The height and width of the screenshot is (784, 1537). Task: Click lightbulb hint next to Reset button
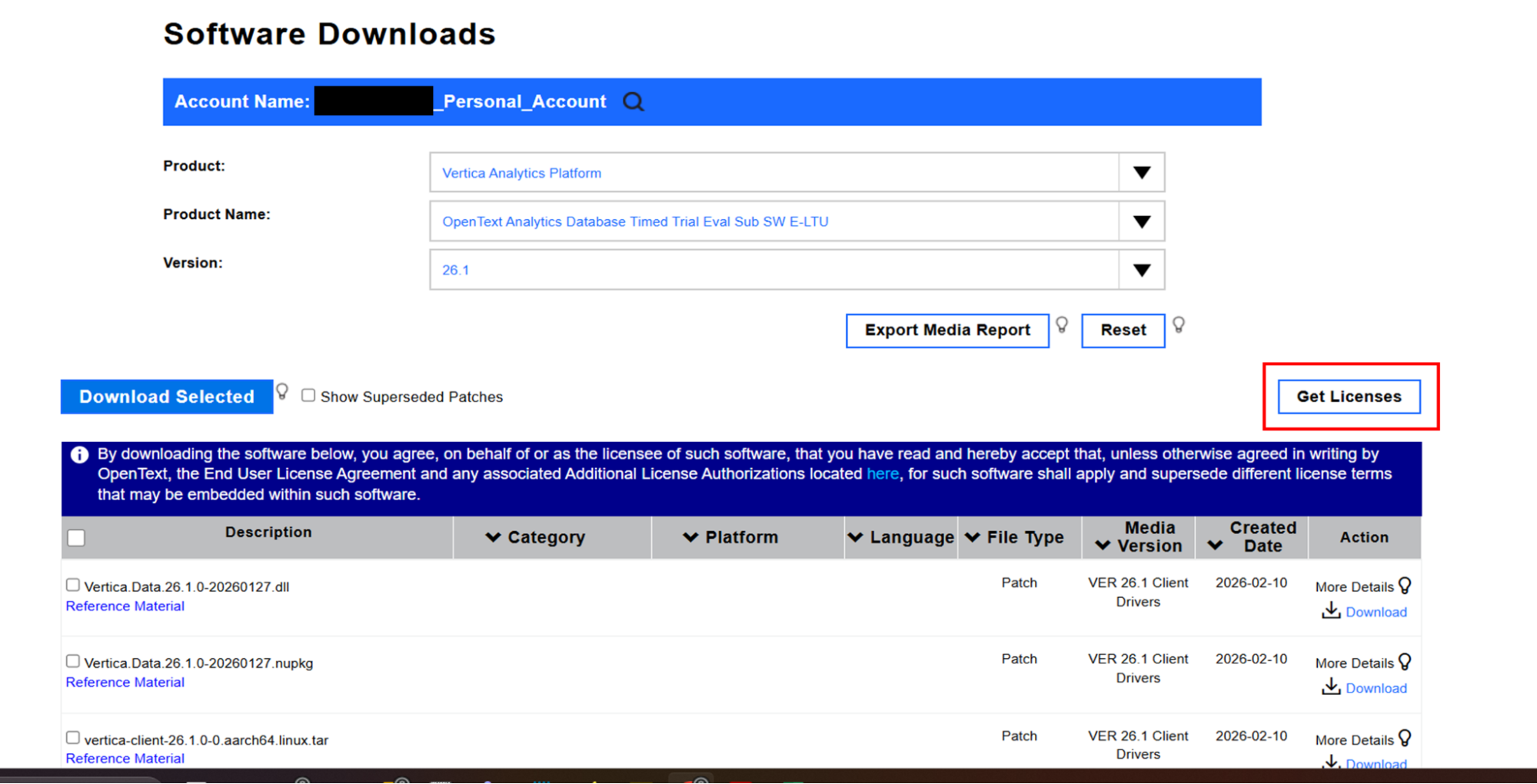[1179, 325]
